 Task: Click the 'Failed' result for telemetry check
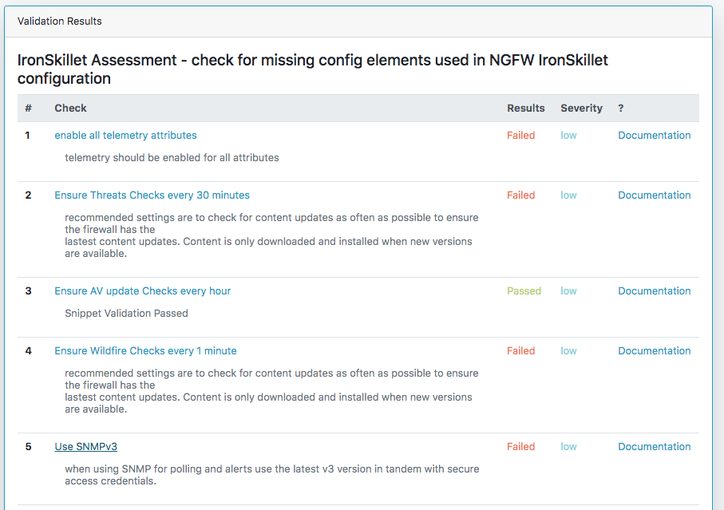520,135
